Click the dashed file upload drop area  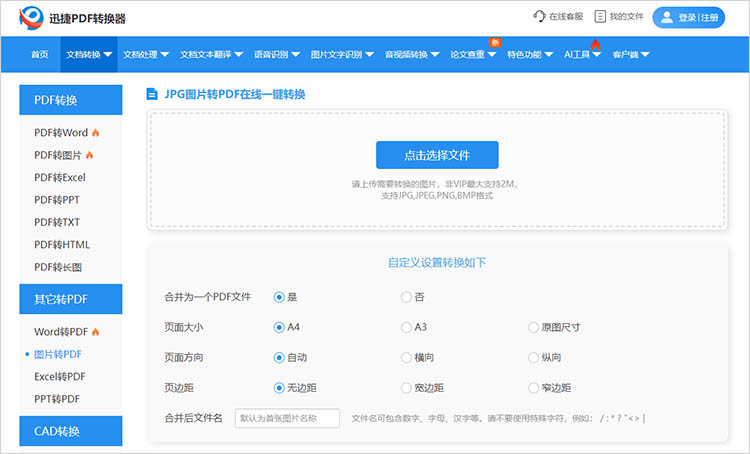coord(437,170)
